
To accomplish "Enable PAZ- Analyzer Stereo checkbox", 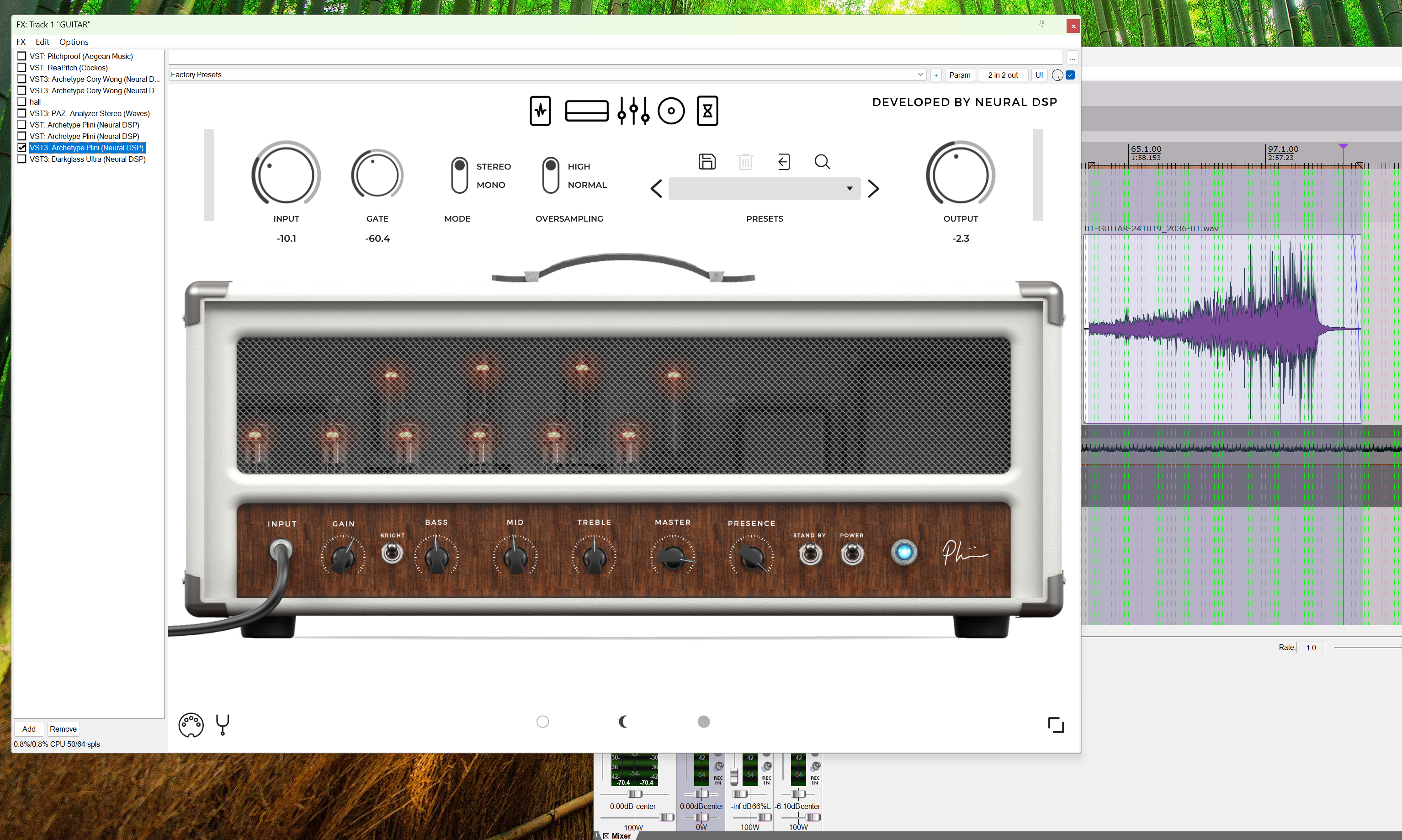I will pyautogui.click(x=22, y=113).
